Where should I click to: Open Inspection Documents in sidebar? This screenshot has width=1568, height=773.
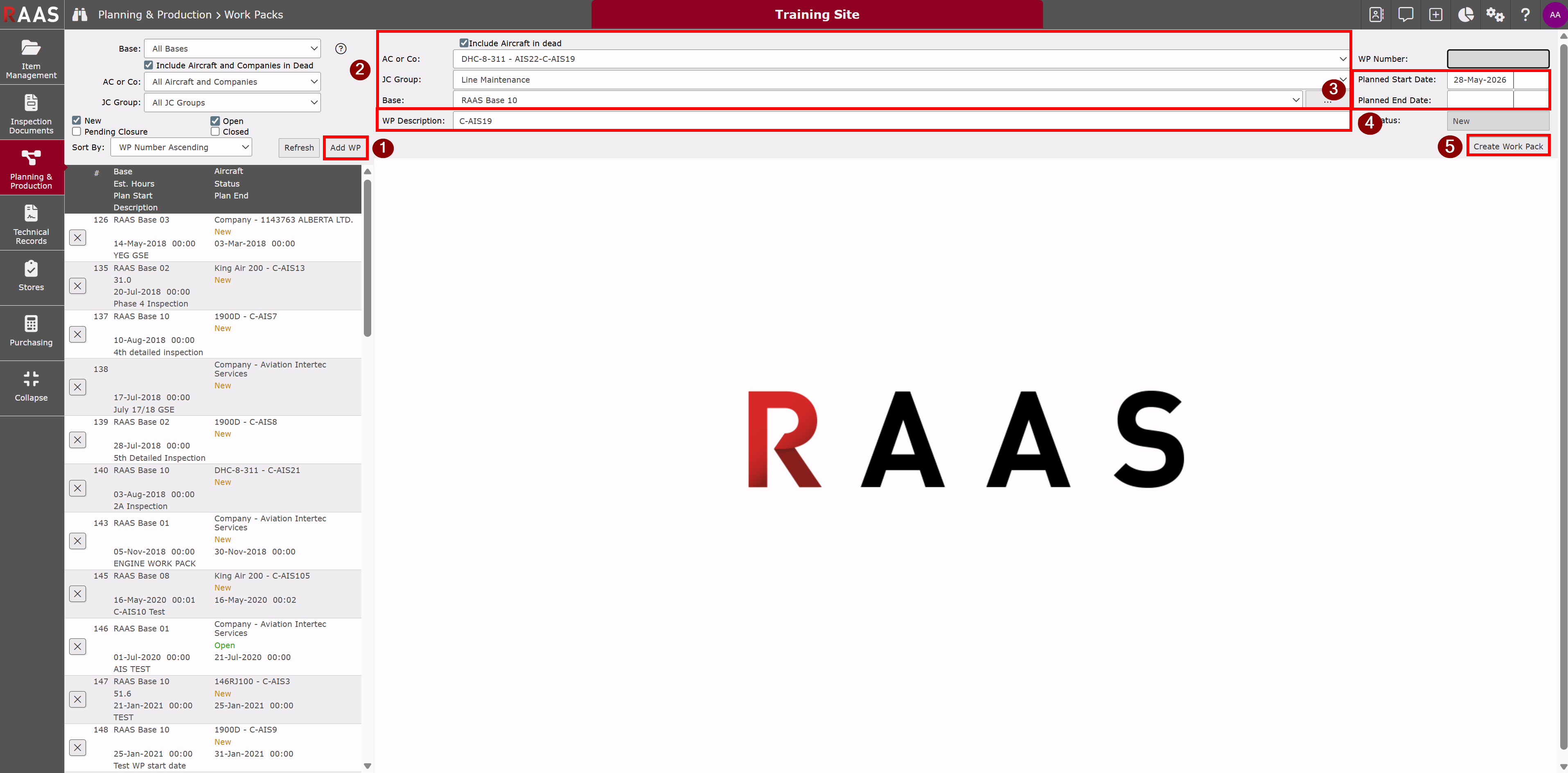pyautogui.click(x=32, y=113)
